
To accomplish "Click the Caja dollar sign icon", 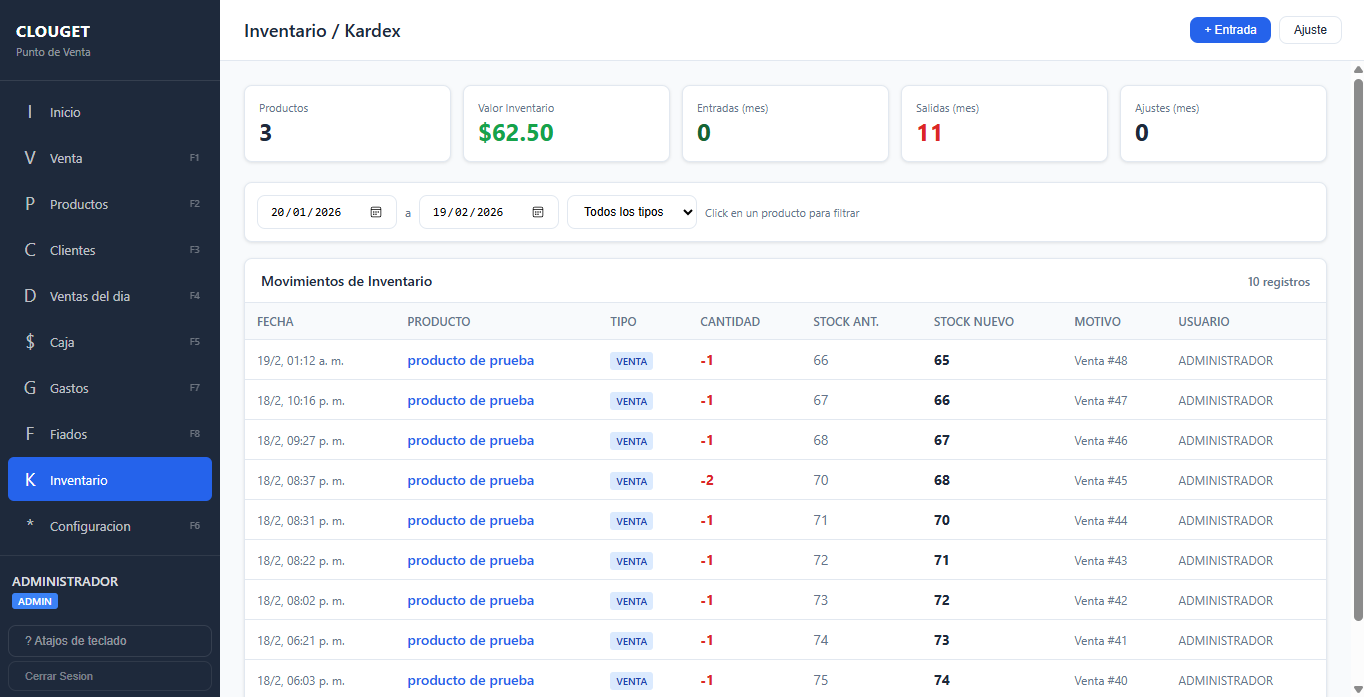I will tap(30, 342).
